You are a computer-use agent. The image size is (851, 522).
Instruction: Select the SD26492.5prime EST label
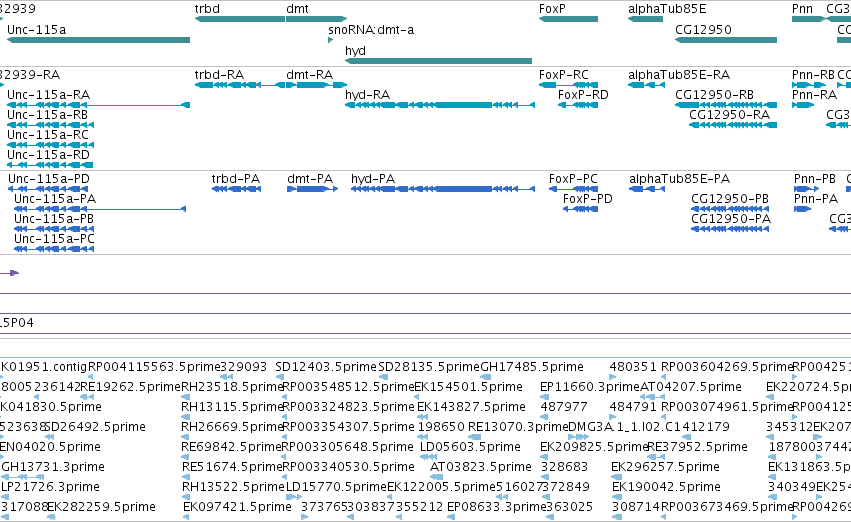[96, 427]
